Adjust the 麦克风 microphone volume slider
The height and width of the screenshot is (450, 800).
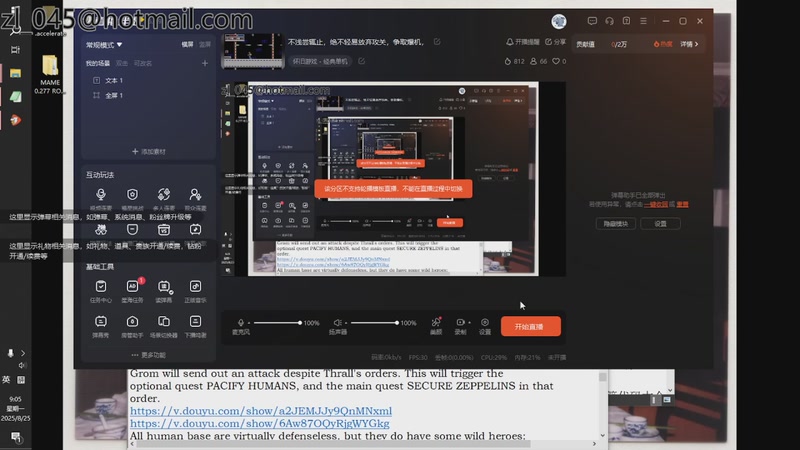277,323
